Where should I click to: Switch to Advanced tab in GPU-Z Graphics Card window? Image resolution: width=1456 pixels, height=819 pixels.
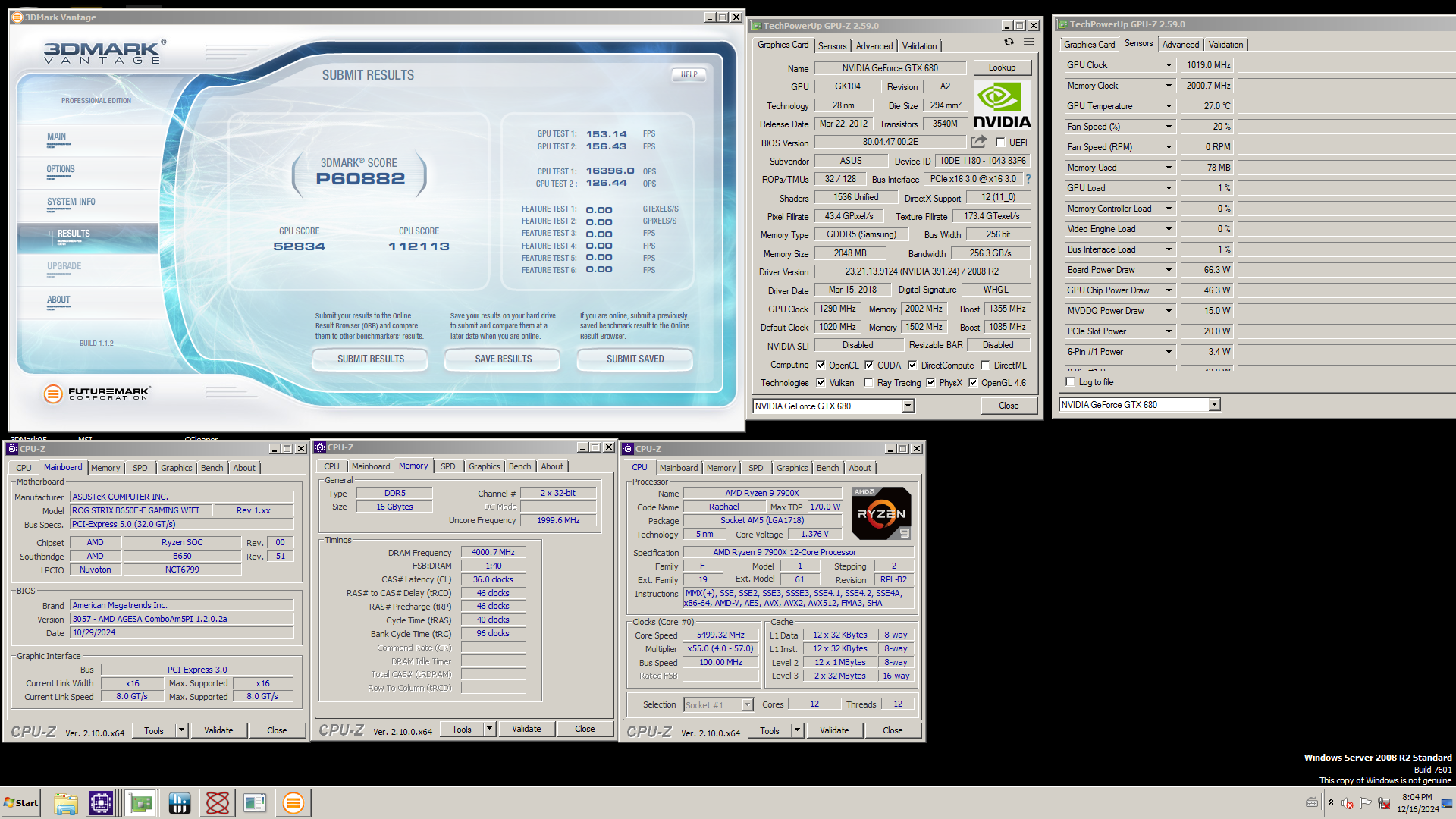874,46
